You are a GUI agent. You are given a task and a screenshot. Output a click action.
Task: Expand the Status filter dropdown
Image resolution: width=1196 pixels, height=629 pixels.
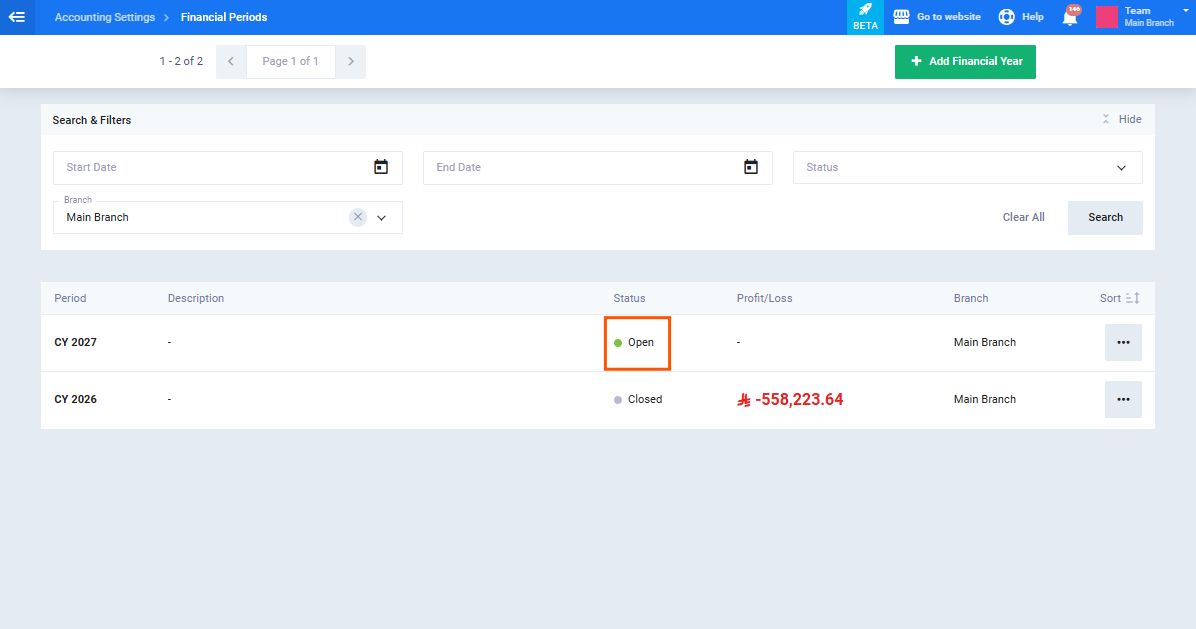point(968,167)
